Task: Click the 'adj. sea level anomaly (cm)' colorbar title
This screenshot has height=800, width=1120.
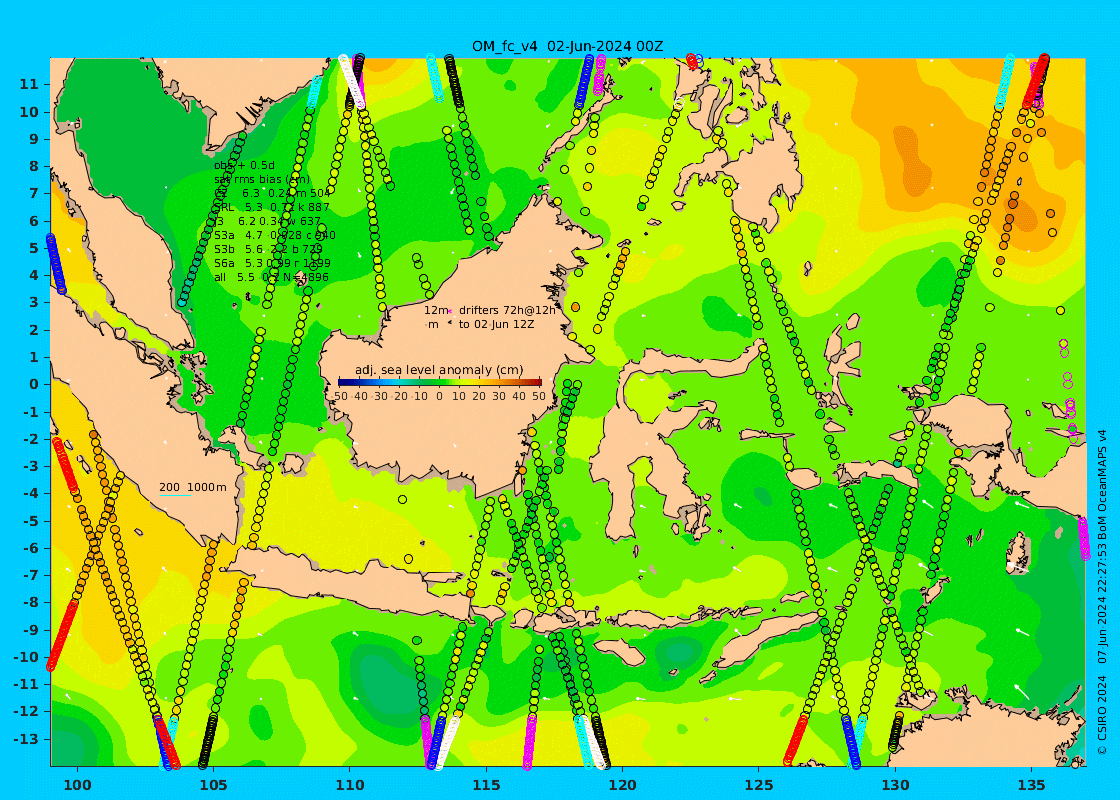Action: (x=439, y=370)
